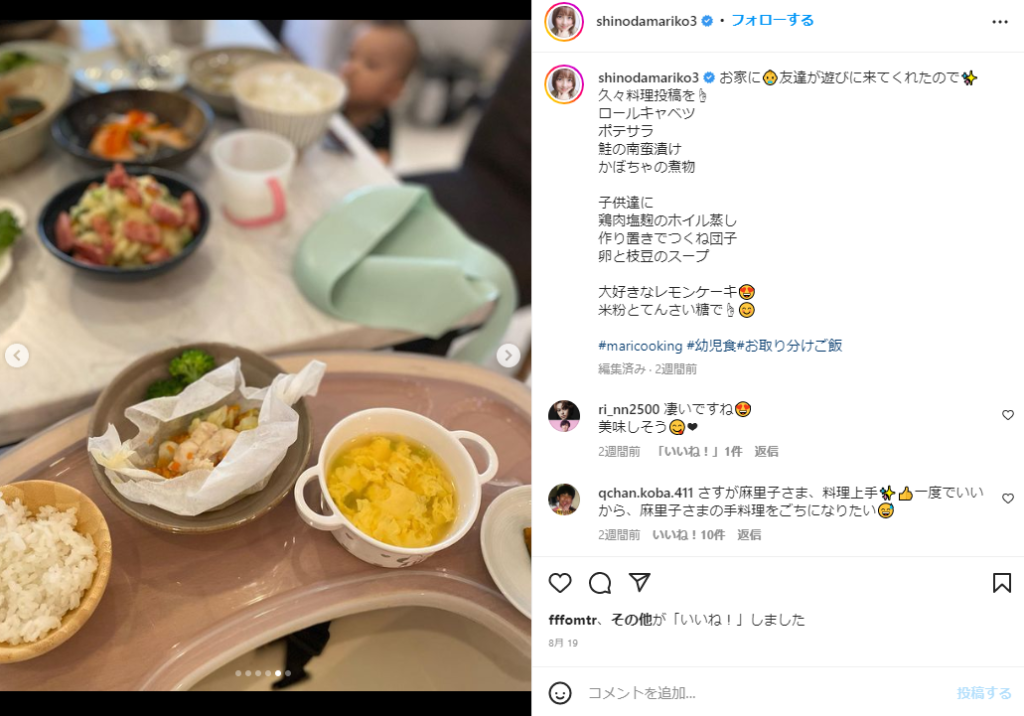Open the #幼児食 hashtag link

coord(711,345)
